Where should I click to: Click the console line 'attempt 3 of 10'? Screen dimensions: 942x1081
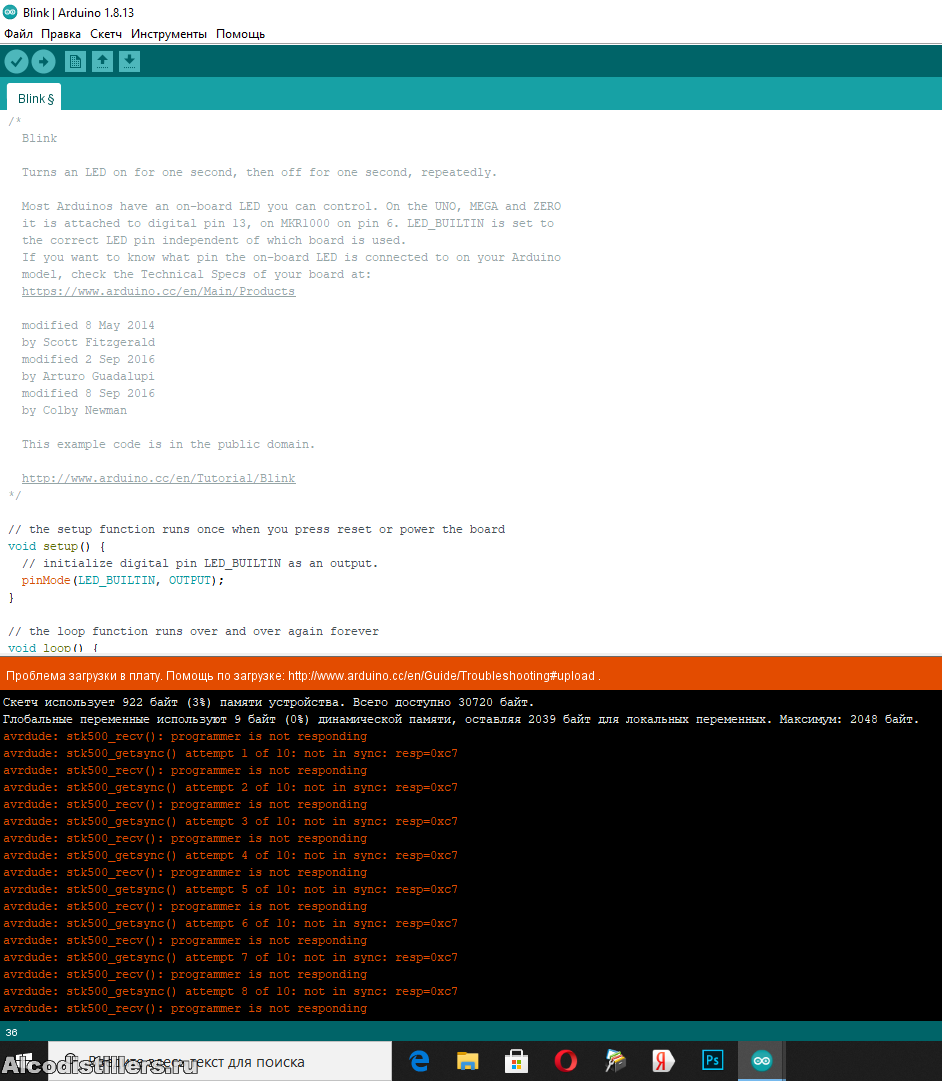(230, 821)
